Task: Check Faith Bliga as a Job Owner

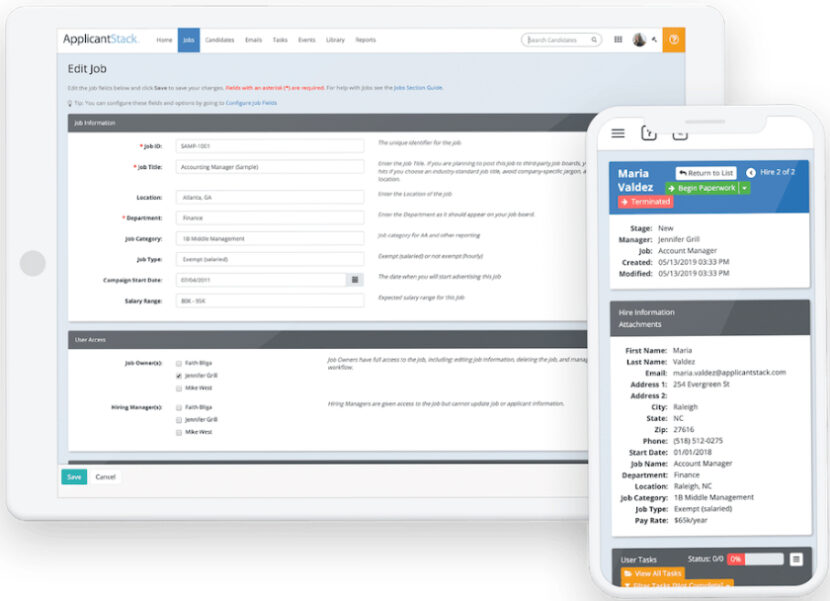Action: pyautogui.click(x=178, y=363)
